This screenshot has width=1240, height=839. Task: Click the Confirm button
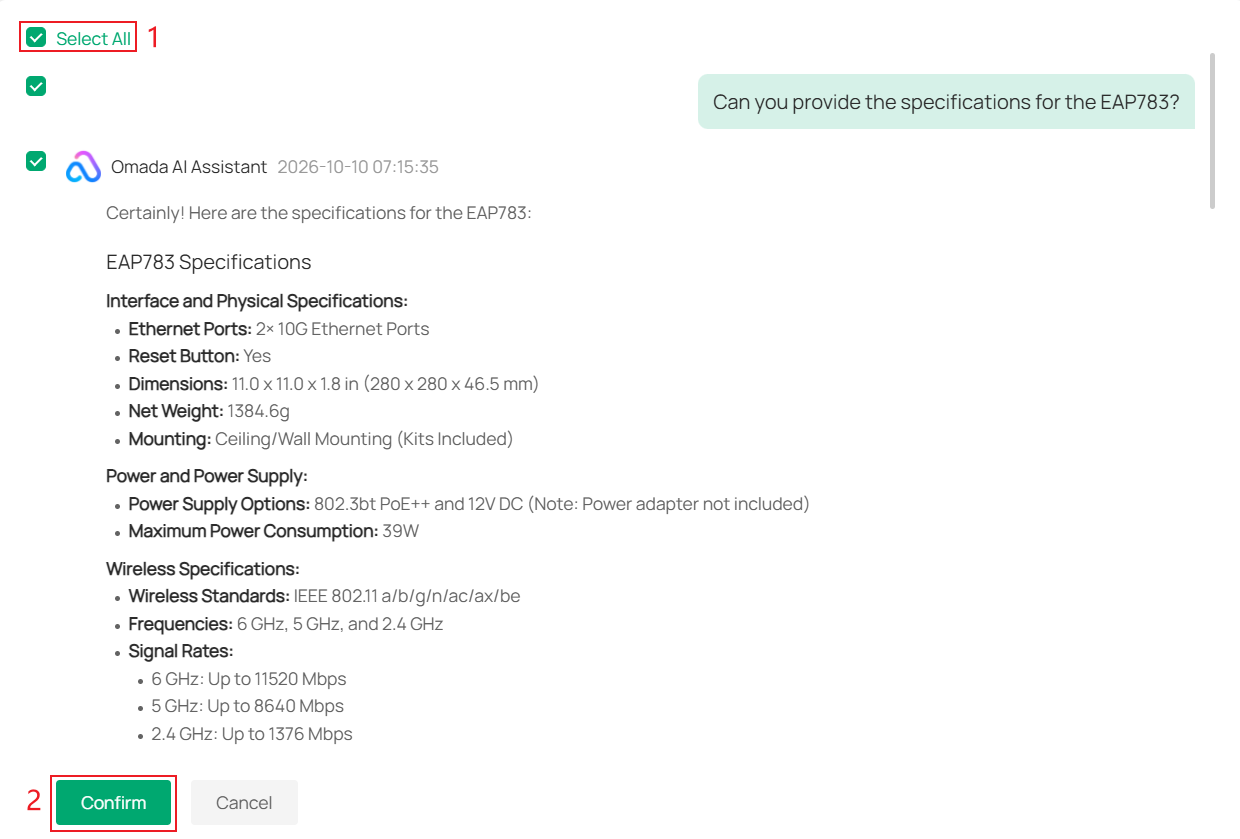113,803
